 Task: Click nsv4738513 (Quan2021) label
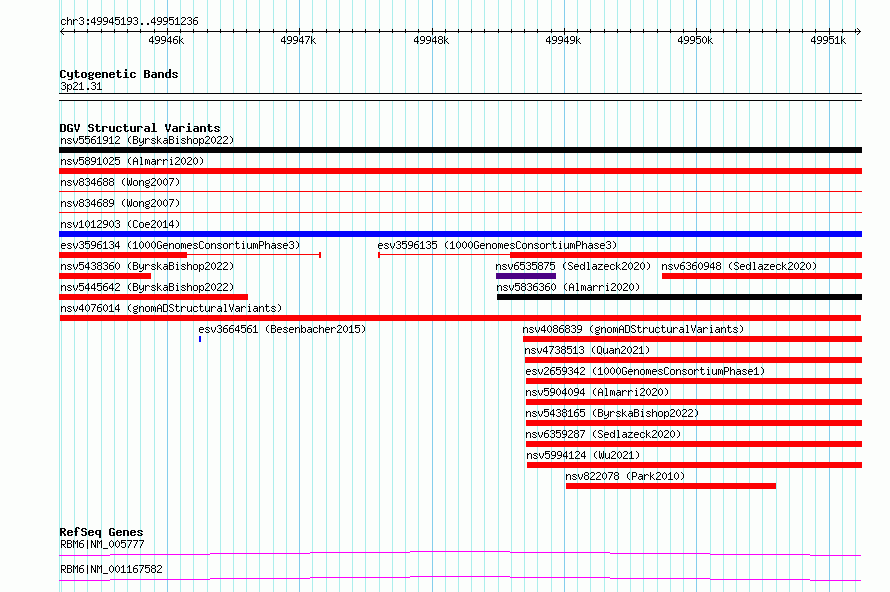tap(587, 350)
